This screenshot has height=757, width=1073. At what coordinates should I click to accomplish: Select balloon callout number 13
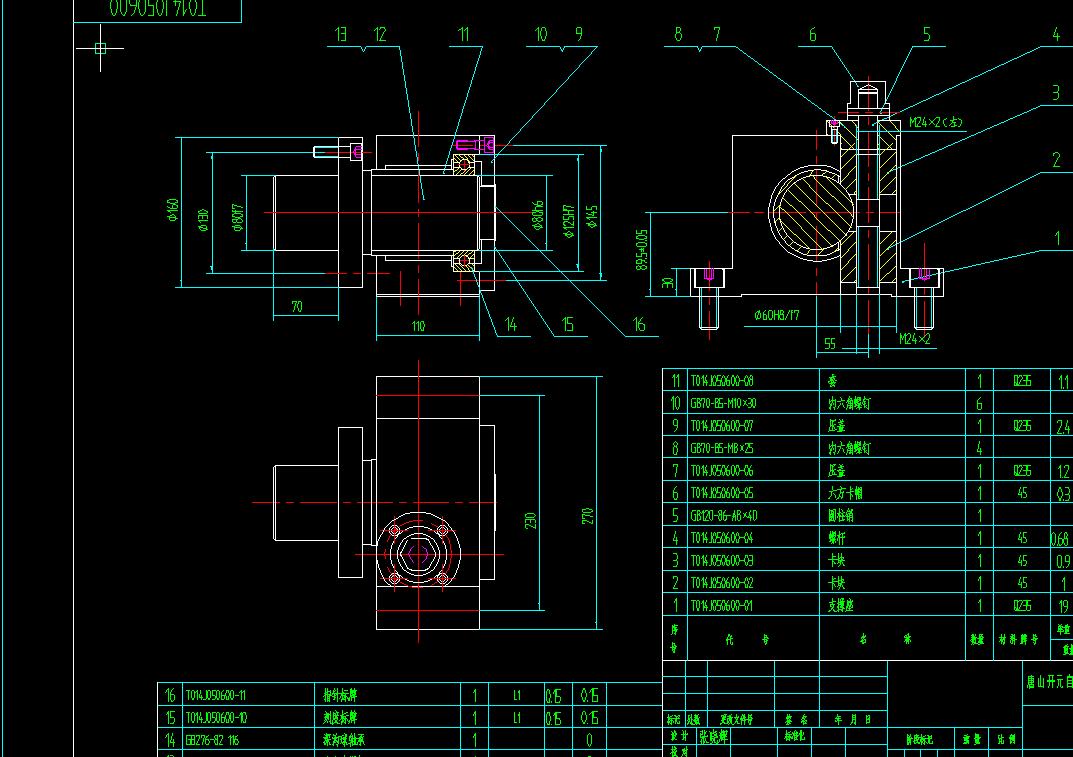pos(341,34)
